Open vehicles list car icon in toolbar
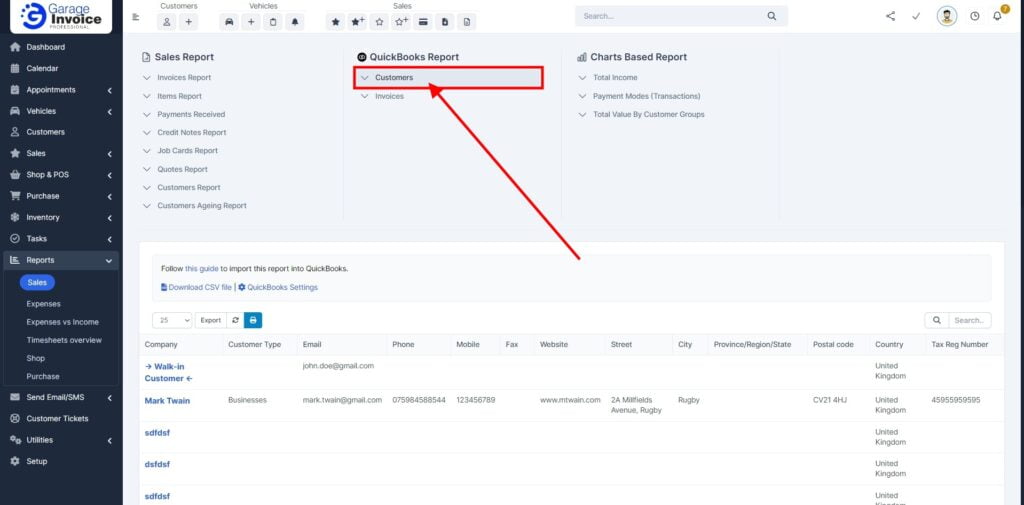1024x505 pixels. 229,22
